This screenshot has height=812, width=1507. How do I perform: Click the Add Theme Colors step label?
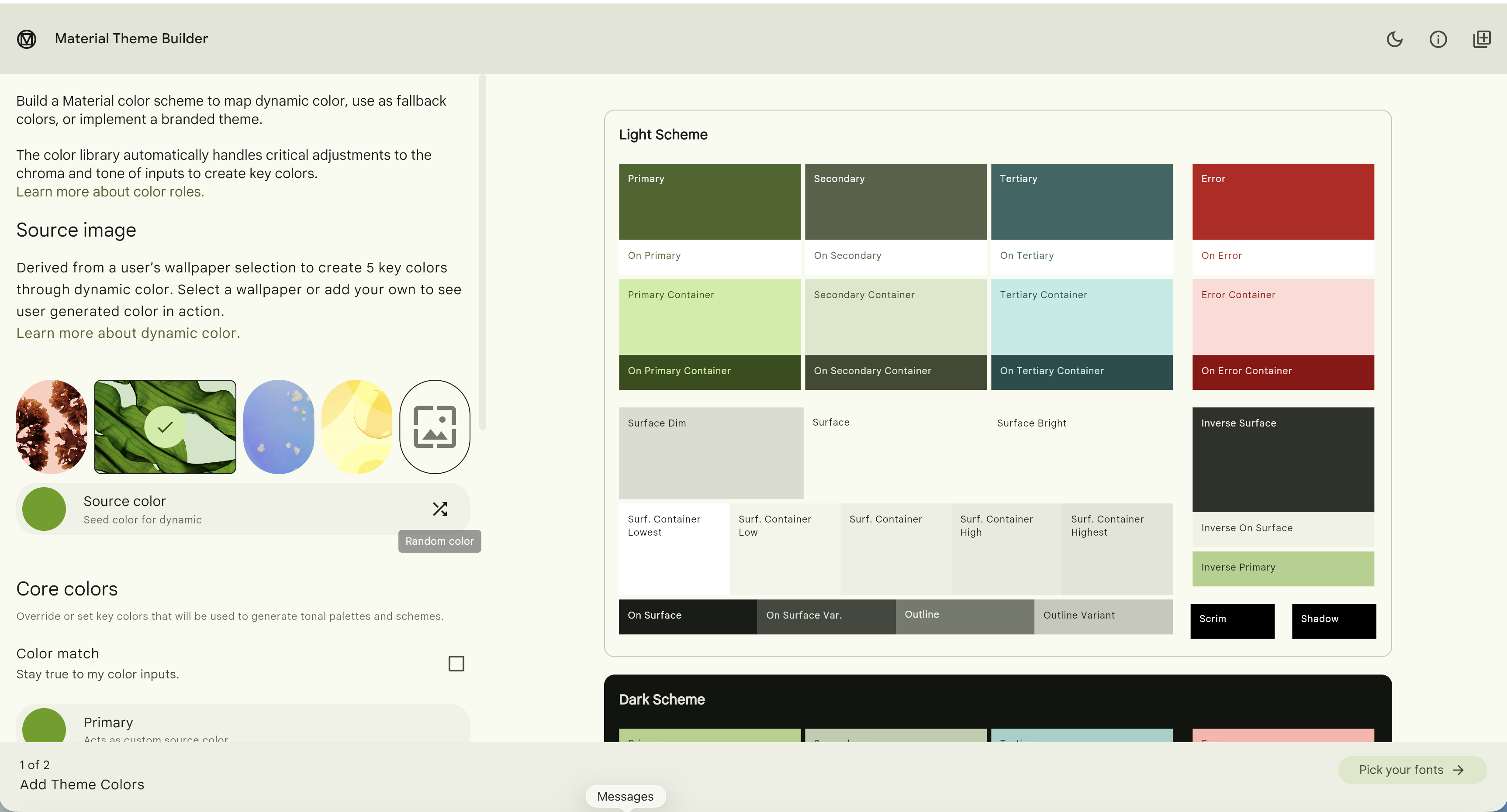point(82,784)
